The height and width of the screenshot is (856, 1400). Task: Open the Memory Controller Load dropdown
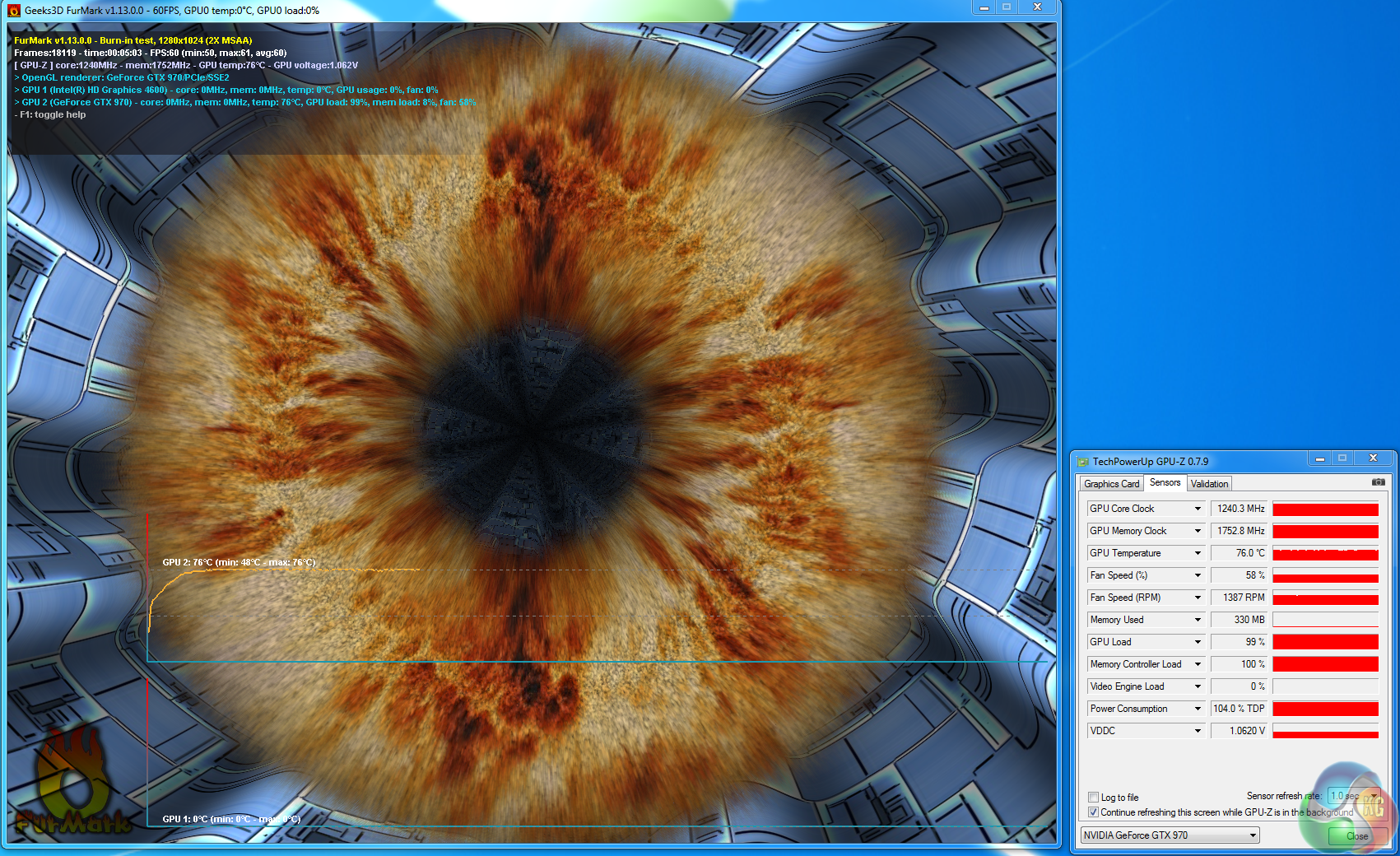tap(1198, 664)
